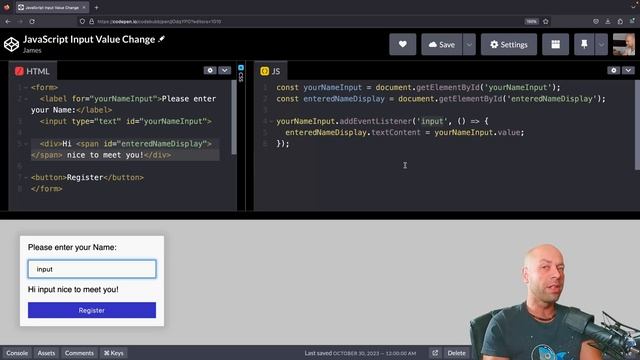Open HTML editor settings gear
The height and width of the screenshot is (360, 640).
point(210,70)
